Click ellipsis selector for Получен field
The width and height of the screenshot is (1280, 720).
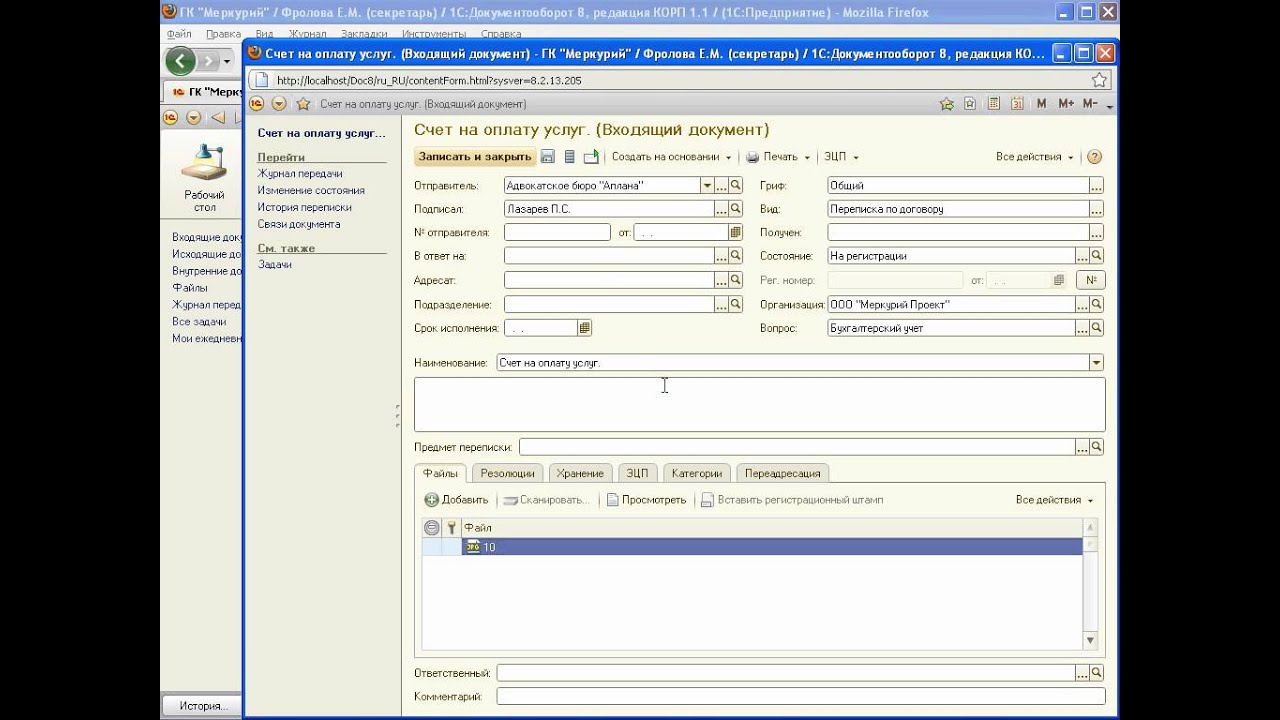pyautogui.click(x=1097, y=232)
